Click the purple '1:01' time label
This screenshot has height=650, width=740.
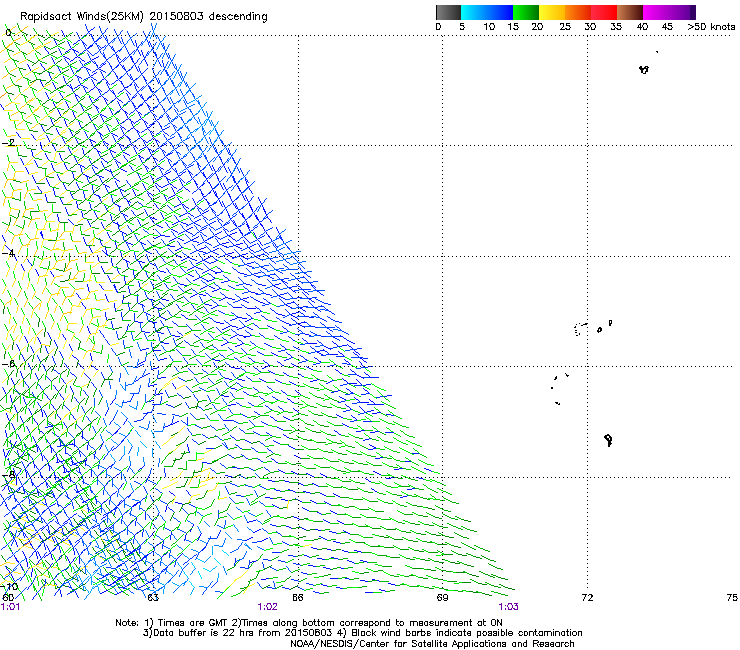point(10,607)
